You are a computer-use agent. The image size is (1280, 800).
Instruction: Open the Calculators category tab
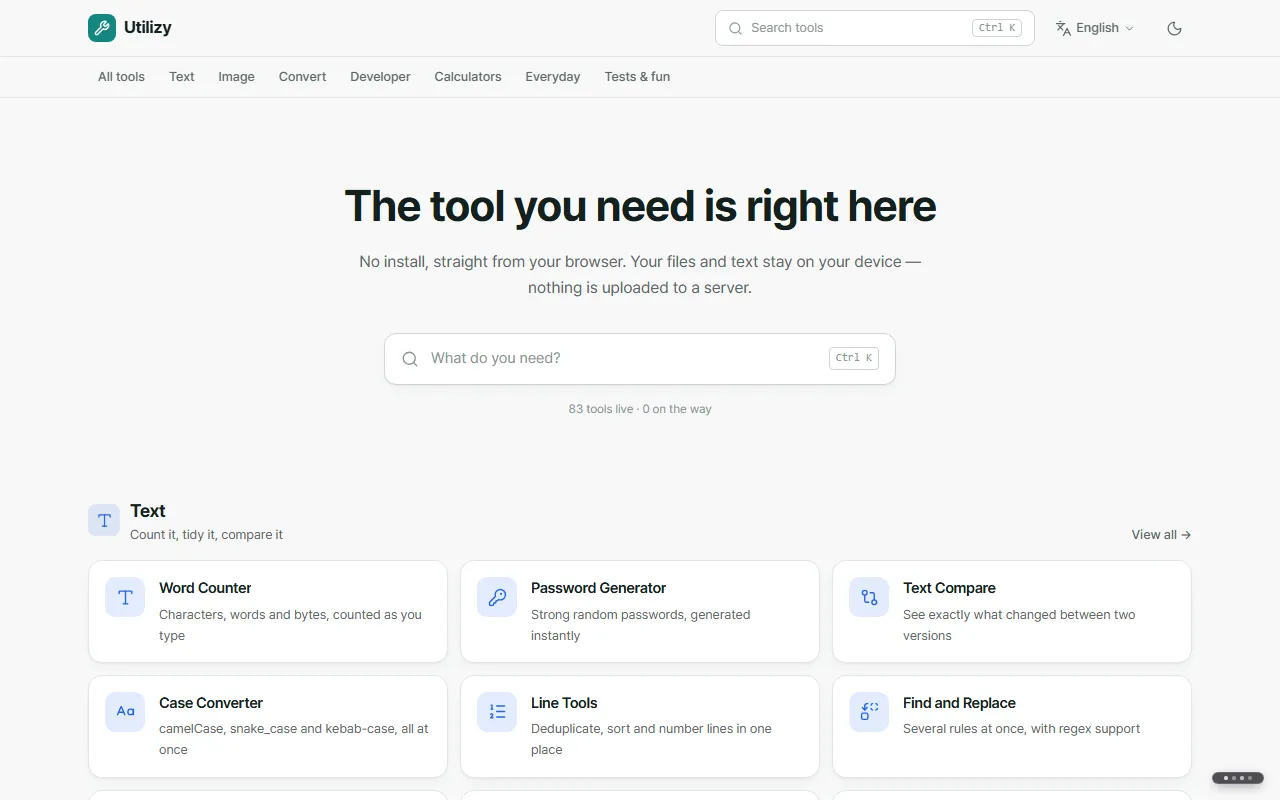click(468, 77)
